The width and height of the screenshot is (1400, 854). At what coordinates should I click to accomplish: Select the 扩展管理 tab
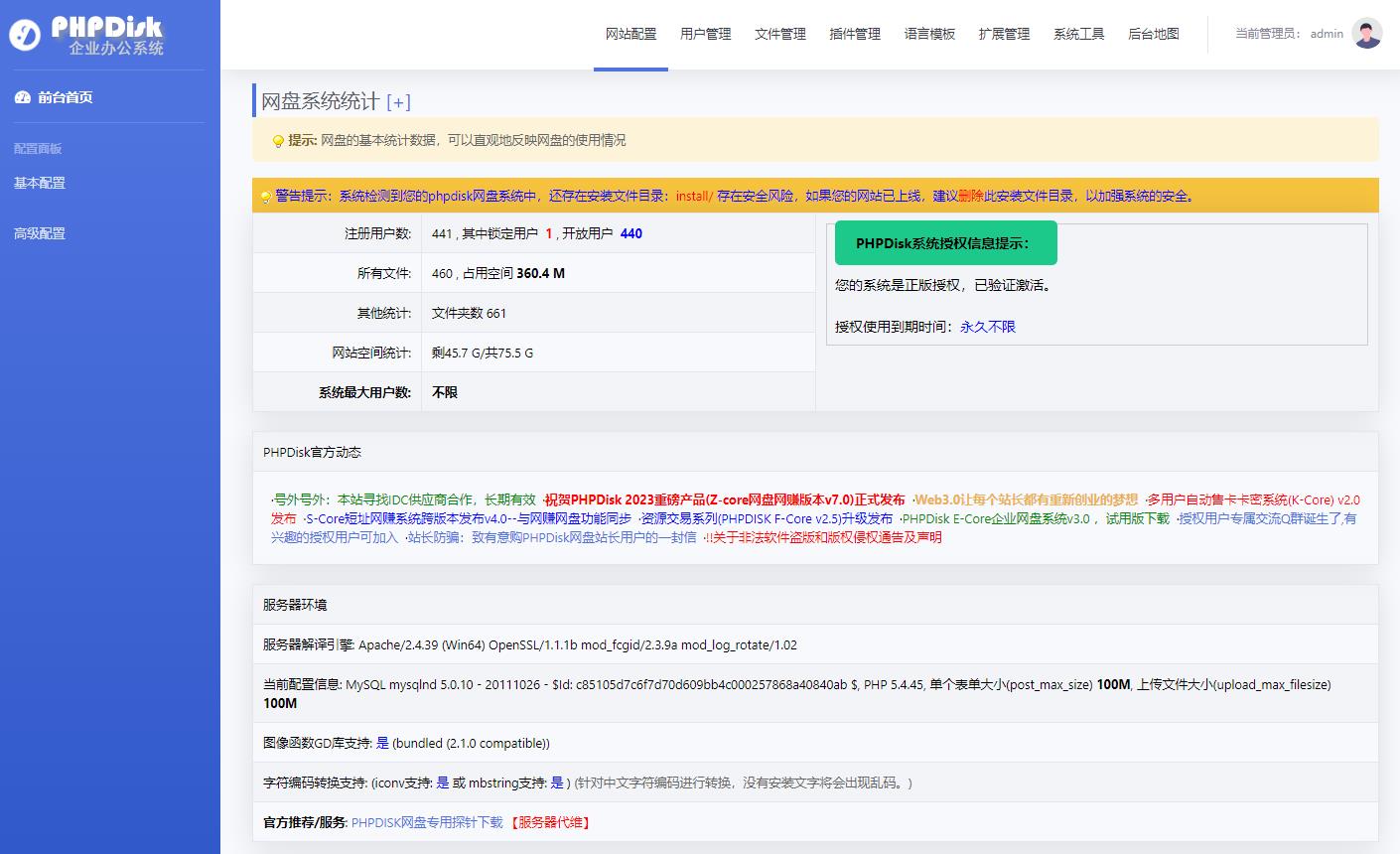(1004, 34)
